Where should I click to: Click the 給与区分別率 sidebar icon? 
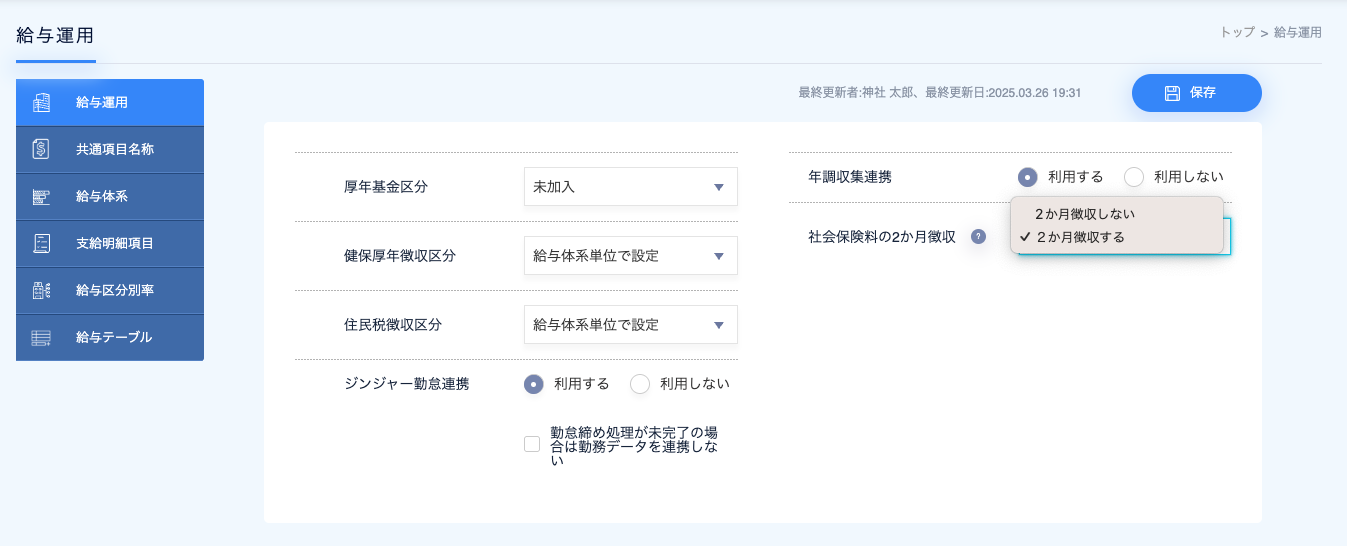point(41,290)
